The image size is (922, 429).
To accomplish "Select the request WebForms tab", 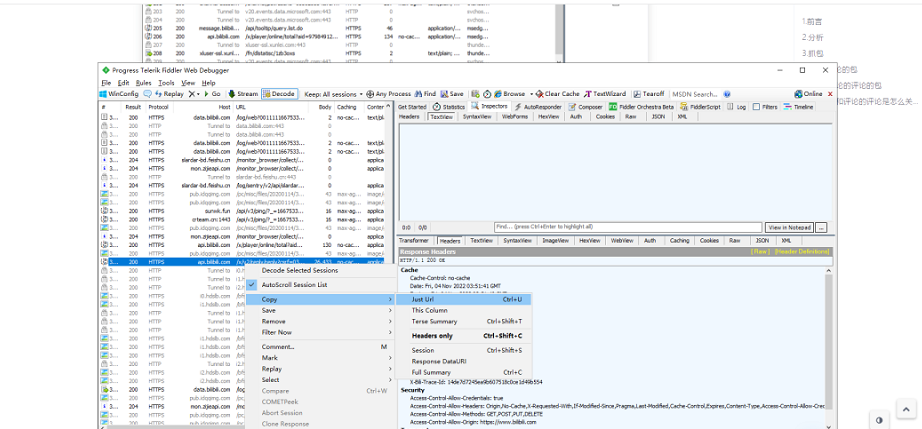I will click(x=513, y=117).
